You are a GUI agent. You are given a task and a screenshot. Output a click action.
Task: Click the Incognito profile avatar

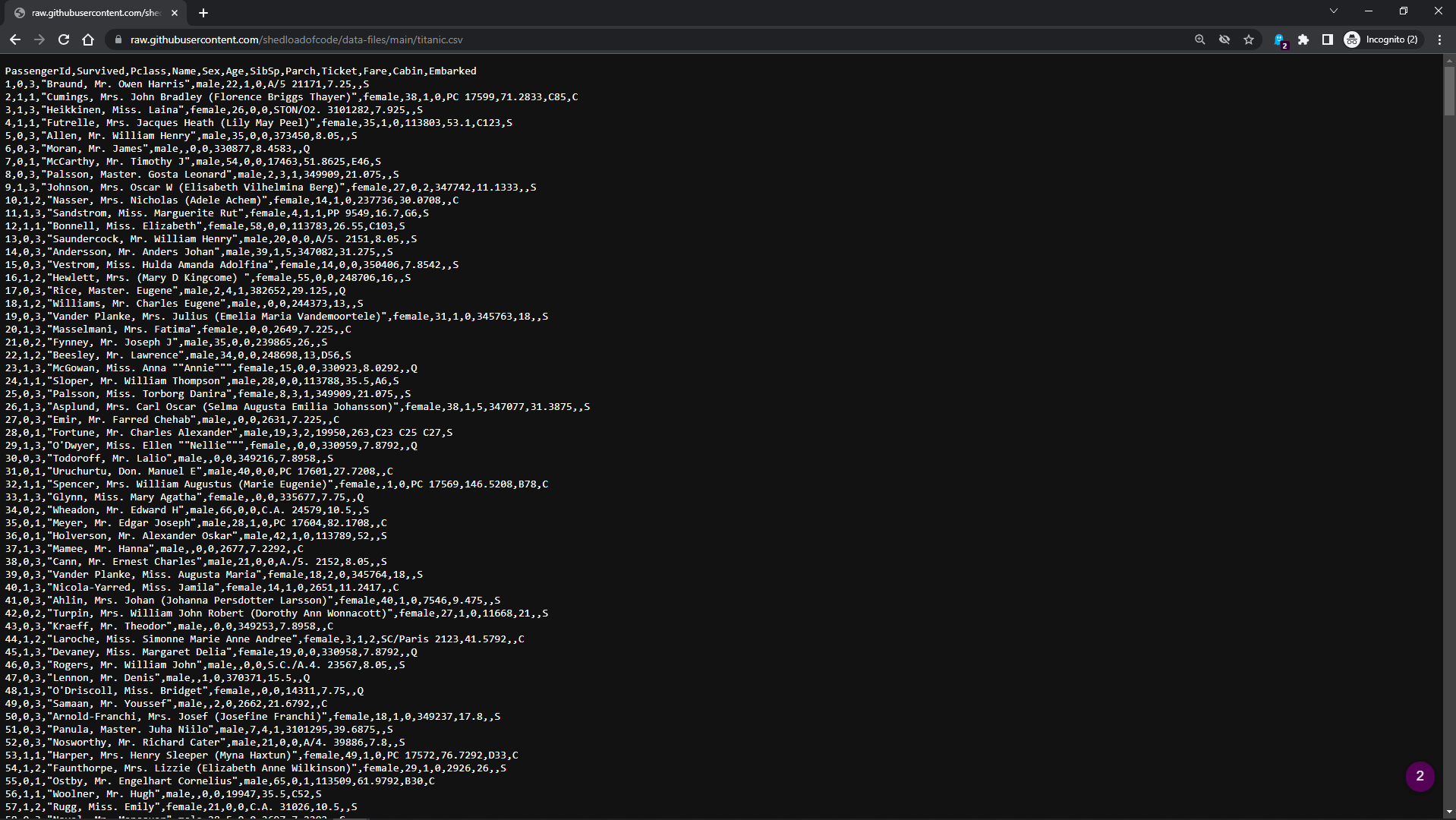(x=1353, y=39)
